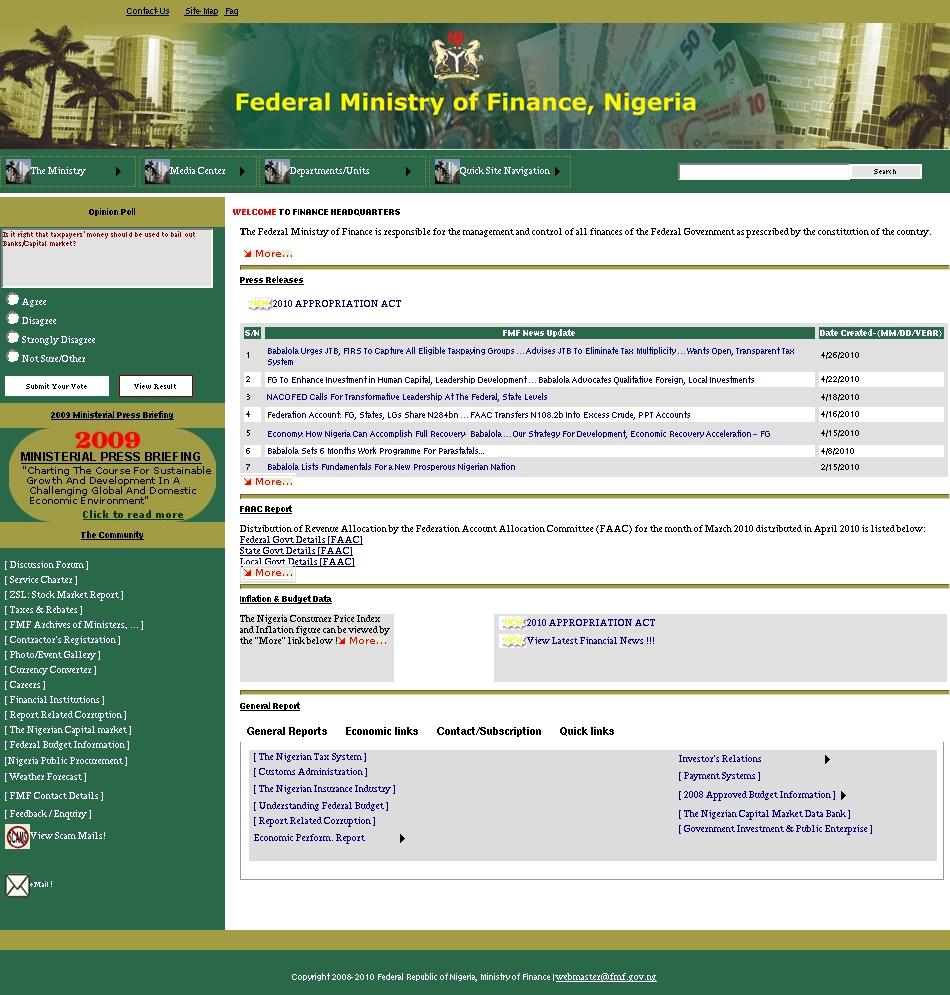Viewport: 950px width, 995px height.
Task: Click red arrow icon of Inflation section More
Action: click(x=341, y=641)
